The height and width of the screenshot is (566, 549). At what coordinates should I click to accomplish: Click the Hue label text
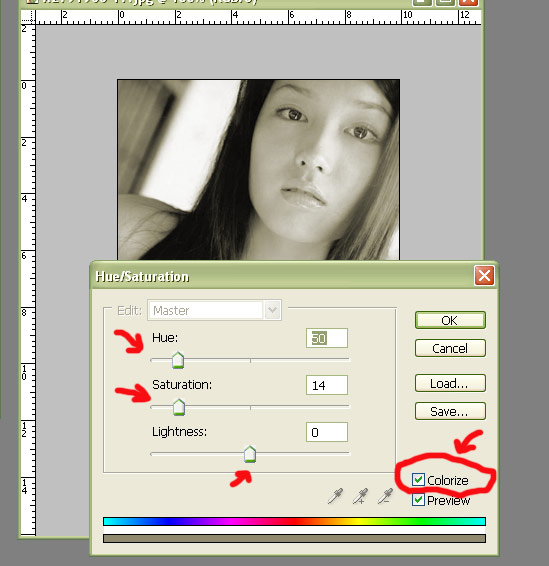tap(165, 338)
